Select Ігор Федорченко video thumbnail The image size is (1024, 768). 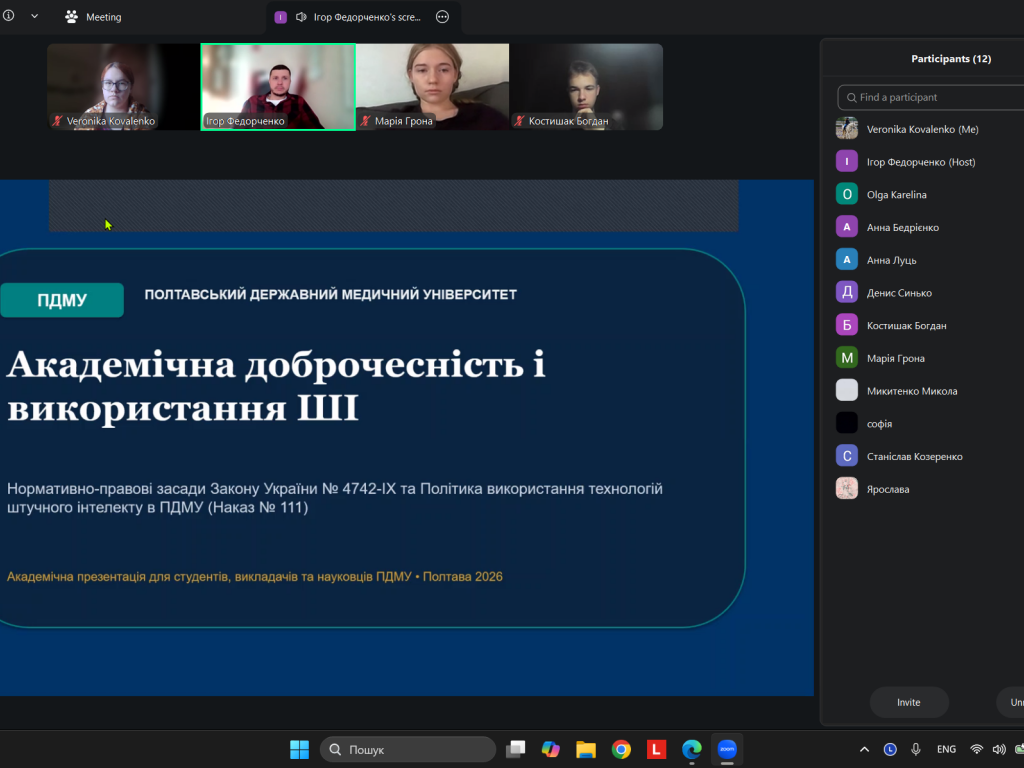(x=278, y=87)
